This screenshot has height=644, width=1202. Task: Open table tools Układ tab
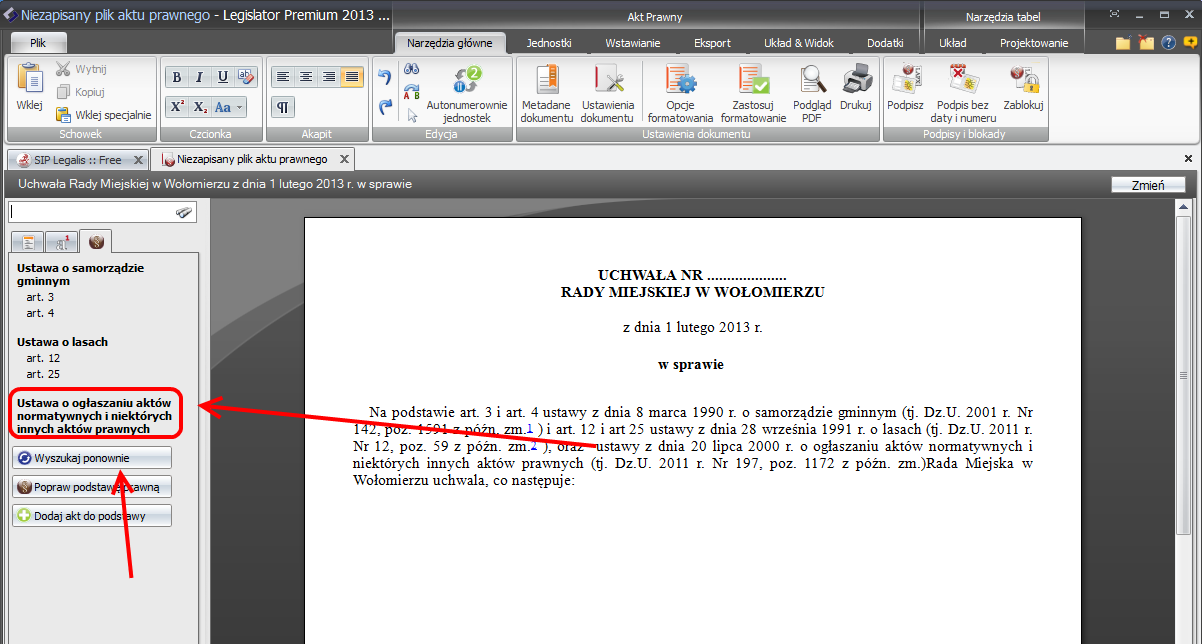(x=953, y=43)
